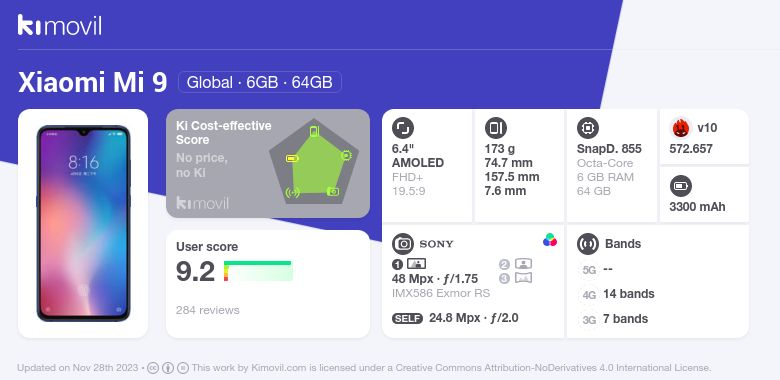The width and height of the screenshot is (780, 380).
Task: Click the user score rating bar
Action: [258, 271]
